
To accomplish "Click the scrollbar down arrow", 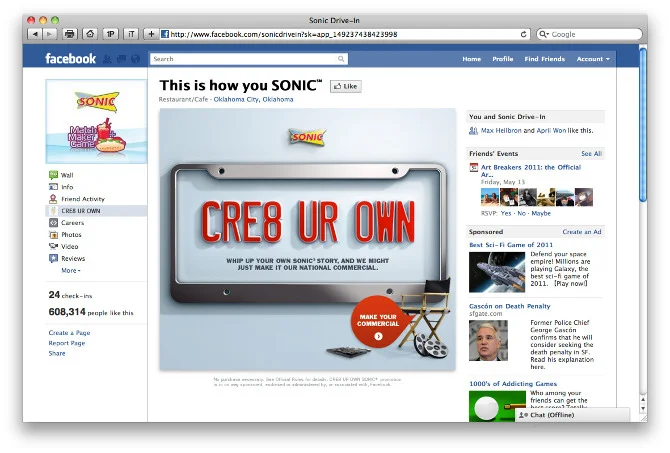I will click(x=643, y=409).
